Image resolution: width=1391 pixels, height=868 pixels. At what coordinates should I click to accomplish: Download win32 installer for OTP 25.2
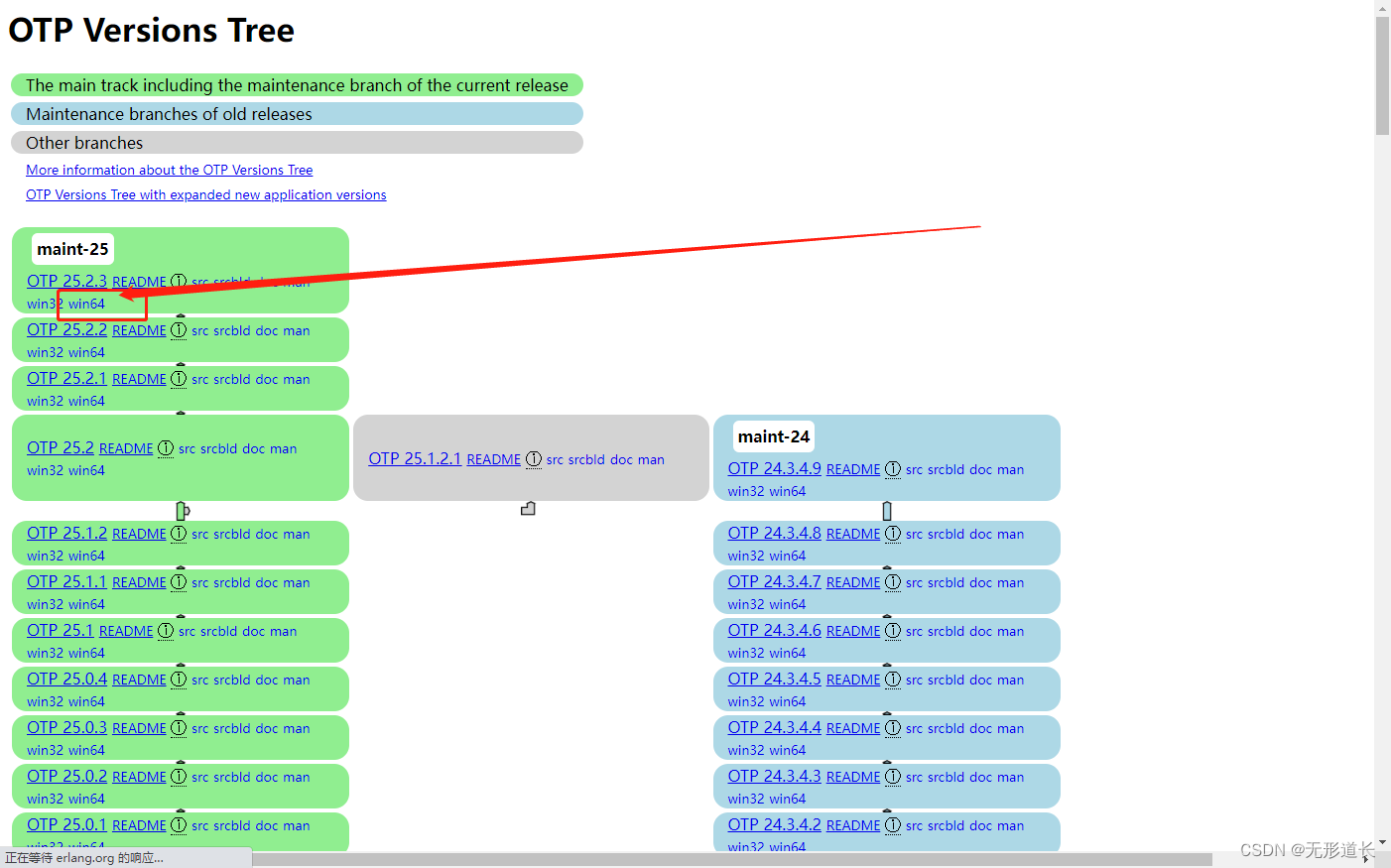coord(45,470)
